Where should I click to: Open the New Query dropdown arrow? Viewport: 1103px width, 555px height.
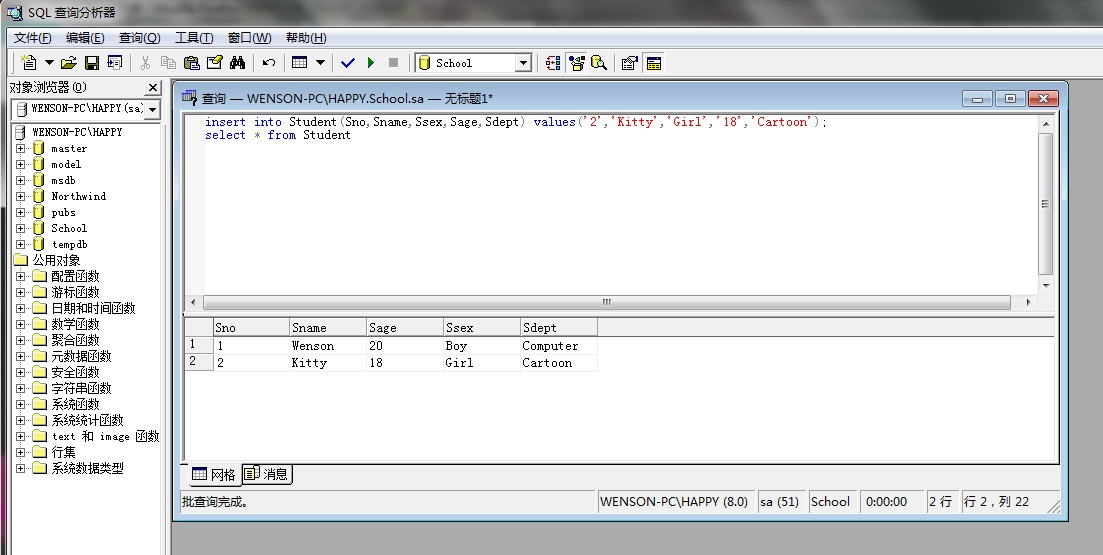point(49,63)
